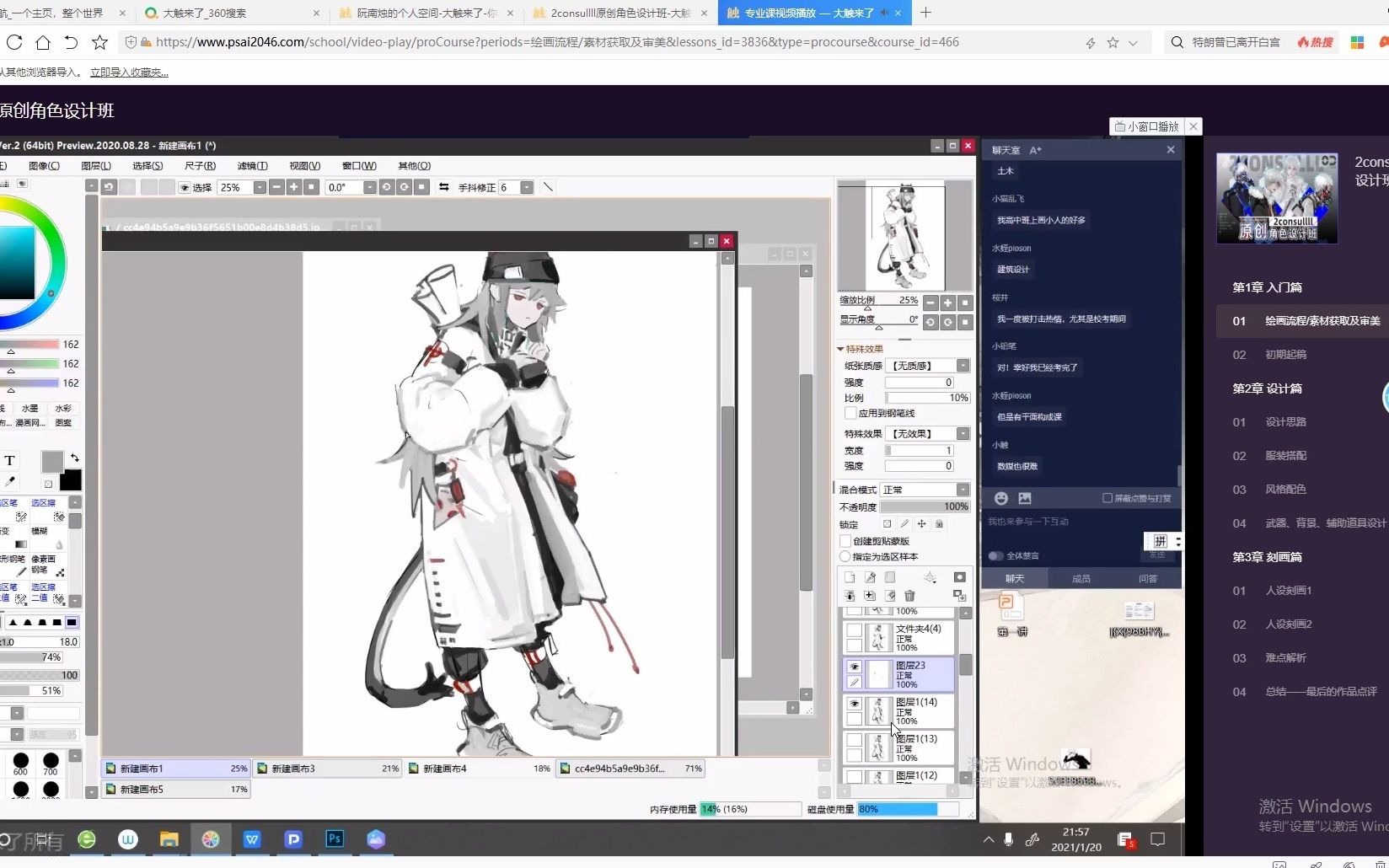Open 混合模式 blend mode dropdown
1389x868 pixels.
coord(963,490)
